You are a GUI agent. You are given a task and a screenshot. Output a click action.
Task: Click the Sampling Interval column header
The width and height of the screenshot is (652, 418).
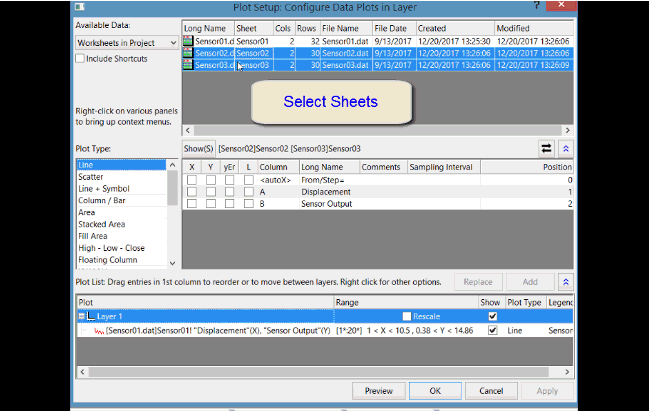(x=444, y=167)
